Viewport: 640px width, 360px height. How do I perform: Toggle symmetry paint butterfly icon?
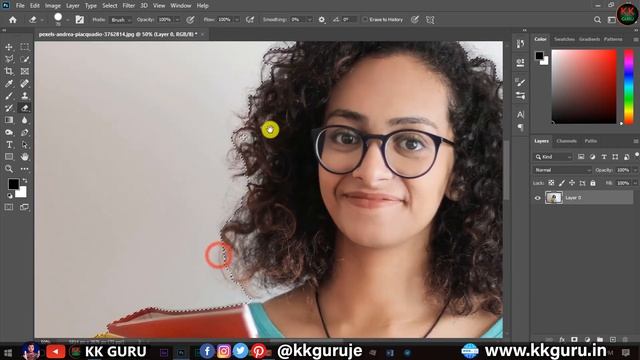coord(430,20)
